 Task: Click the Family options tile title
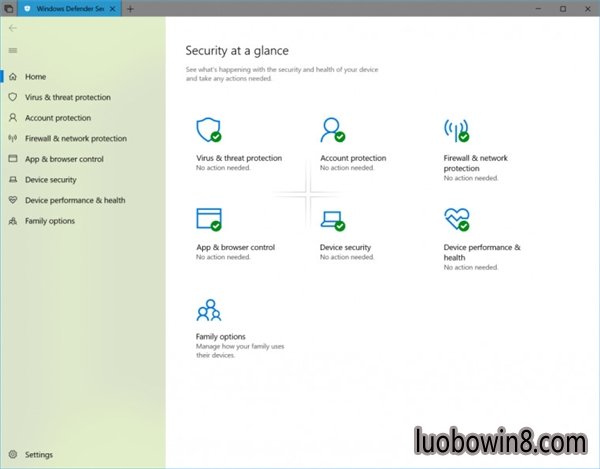[220, 336]
